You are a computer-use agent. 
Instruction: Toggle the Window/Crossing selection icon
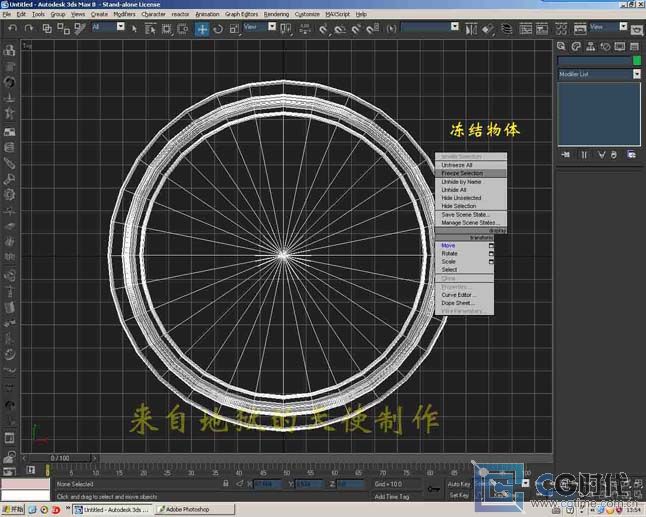(182, 28)
